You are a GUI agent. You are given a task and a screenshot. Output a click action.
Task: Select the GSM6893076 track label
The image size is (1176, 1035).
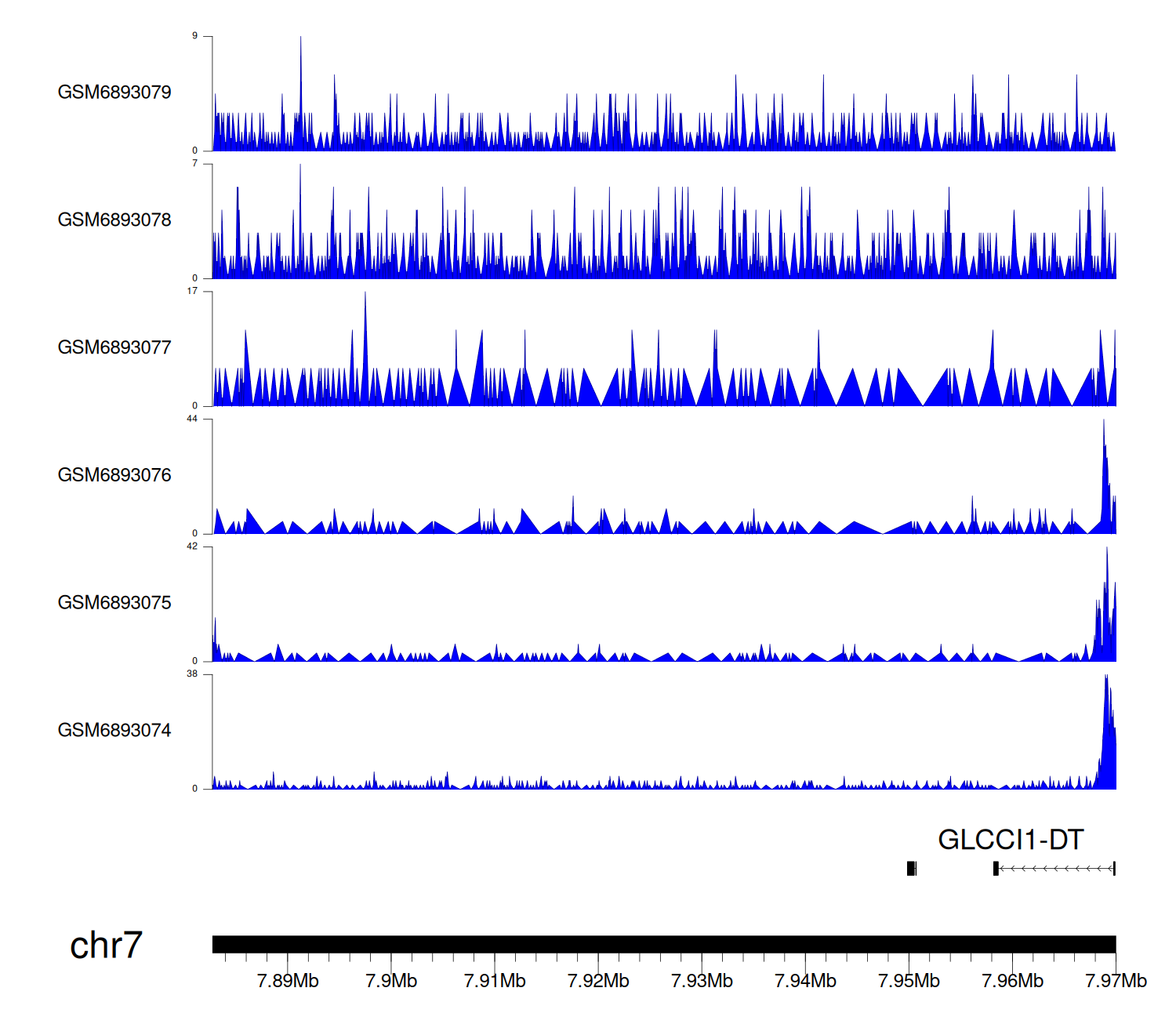click(114, 475)
